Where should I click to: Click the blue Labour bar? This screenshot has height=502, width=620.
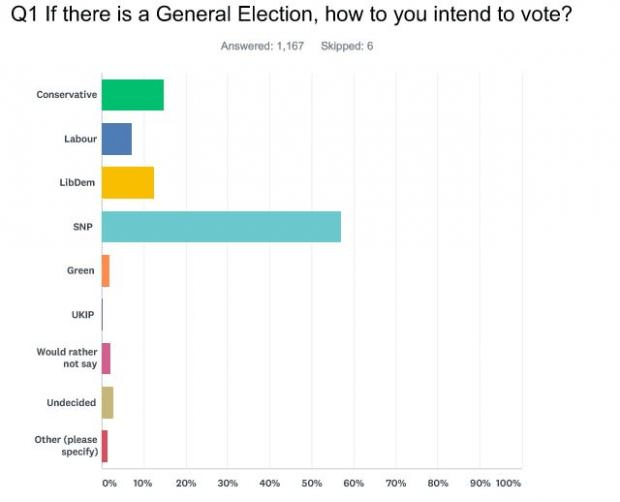point(117,139)
